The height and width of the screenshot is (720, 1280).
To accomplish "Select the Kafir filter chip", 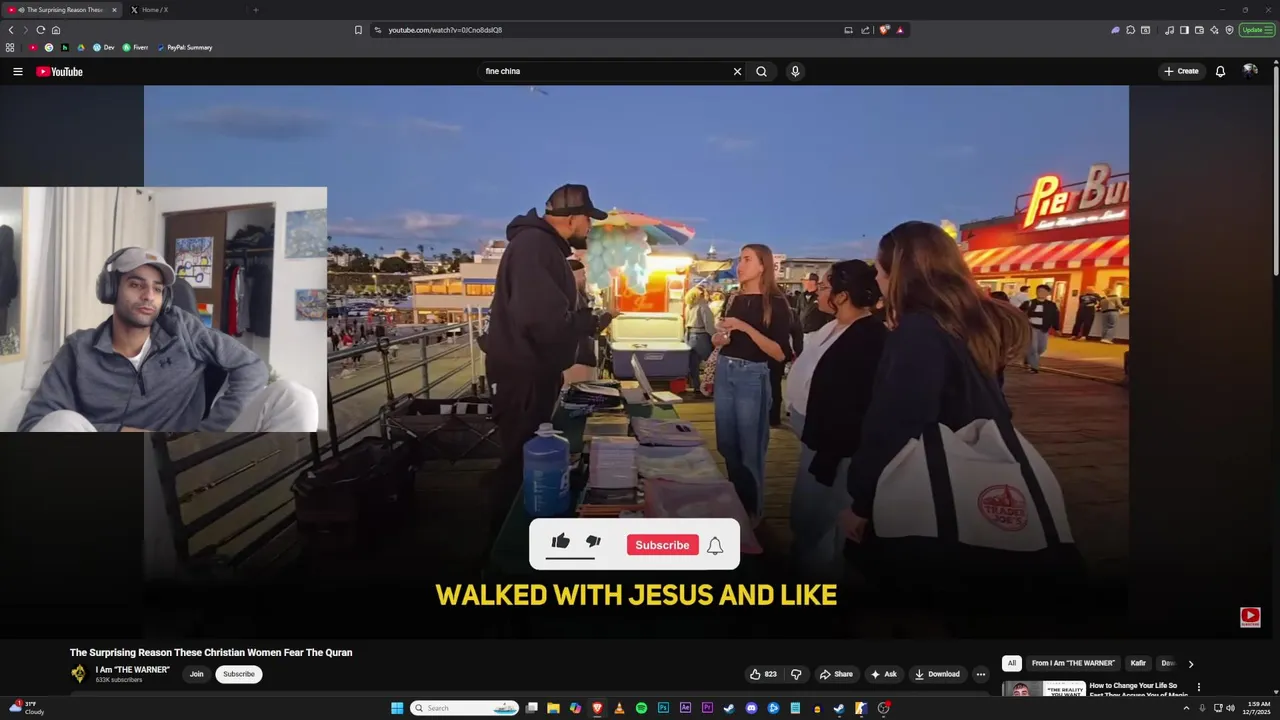I will 1138,663.
